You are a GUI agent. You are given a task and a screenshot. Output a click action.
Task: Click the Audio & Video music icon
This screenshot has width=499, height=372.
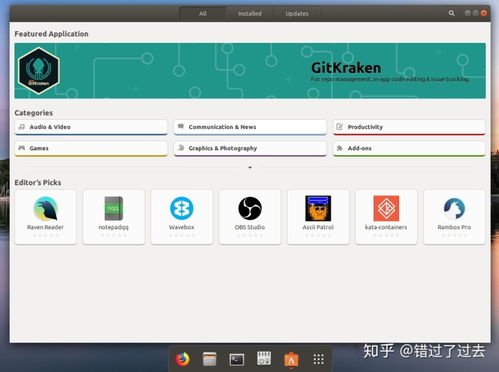point(22,127)
